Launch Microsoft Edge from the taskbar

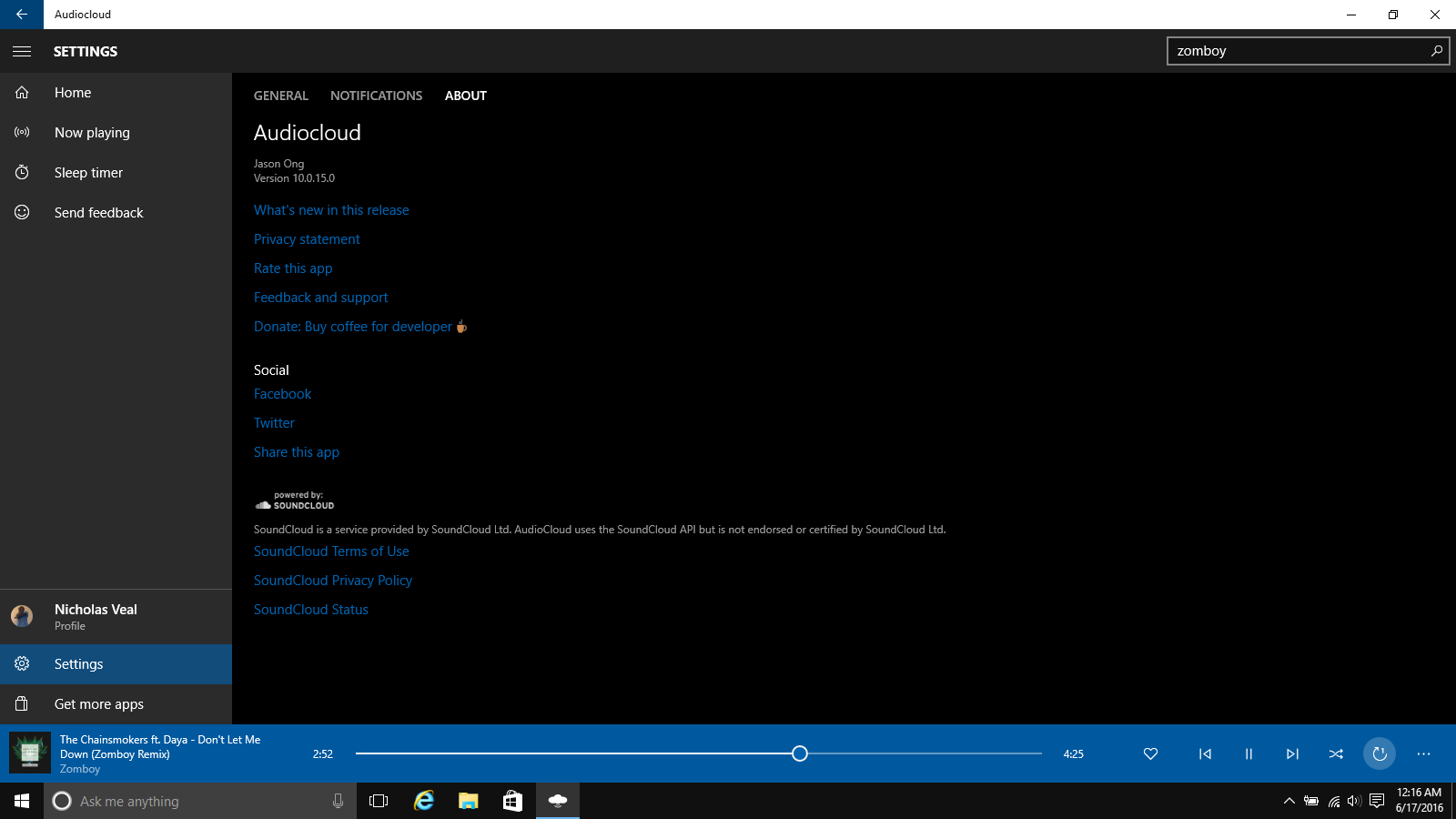tap(424, 801)
